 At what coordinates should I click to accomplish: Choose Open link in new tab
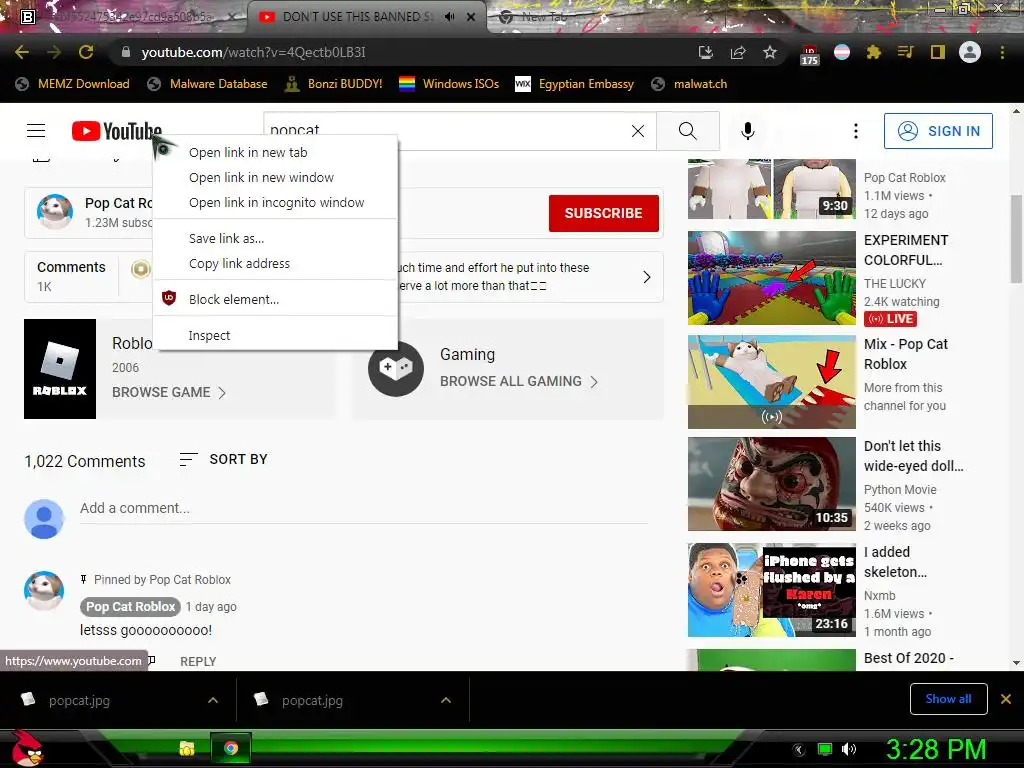(275, 152)
